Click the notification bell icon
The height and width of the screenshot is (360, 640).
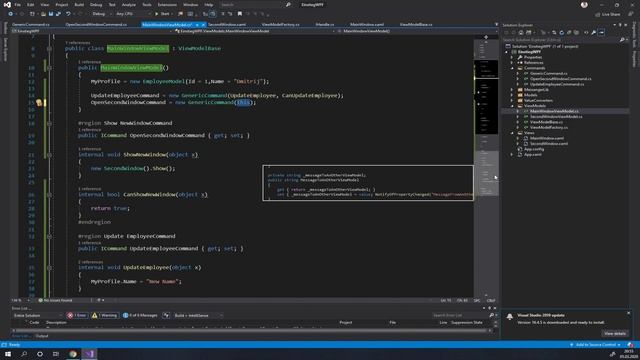[509, 317]
